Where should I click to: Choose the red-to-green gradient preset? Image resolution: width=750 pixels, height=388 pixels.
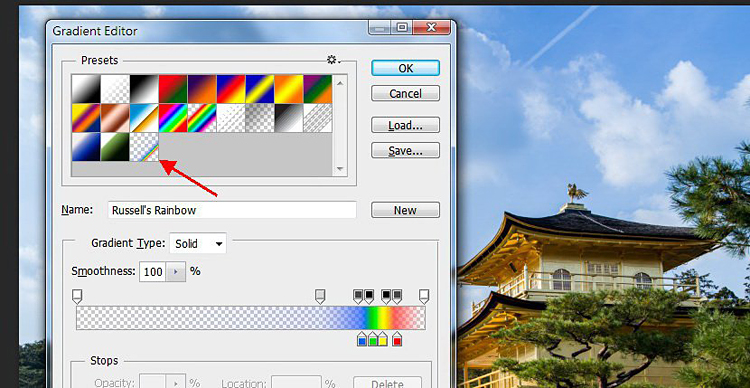coord(173,89)
